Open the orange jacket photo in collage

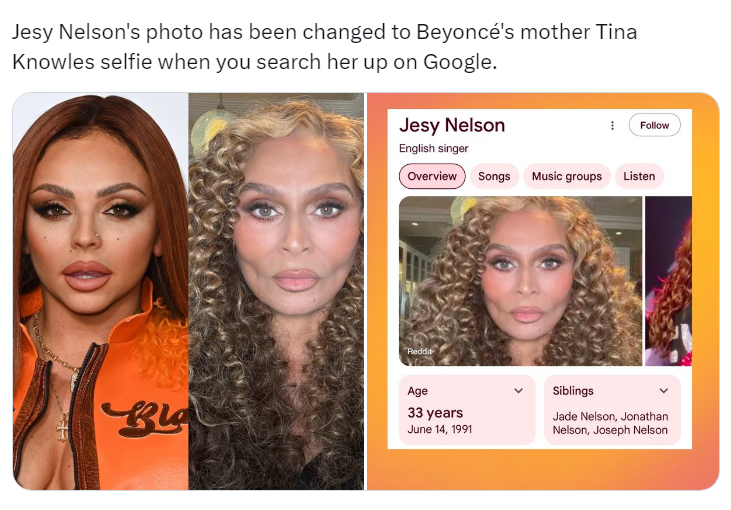pyautogui.click(x=100, y=291)
